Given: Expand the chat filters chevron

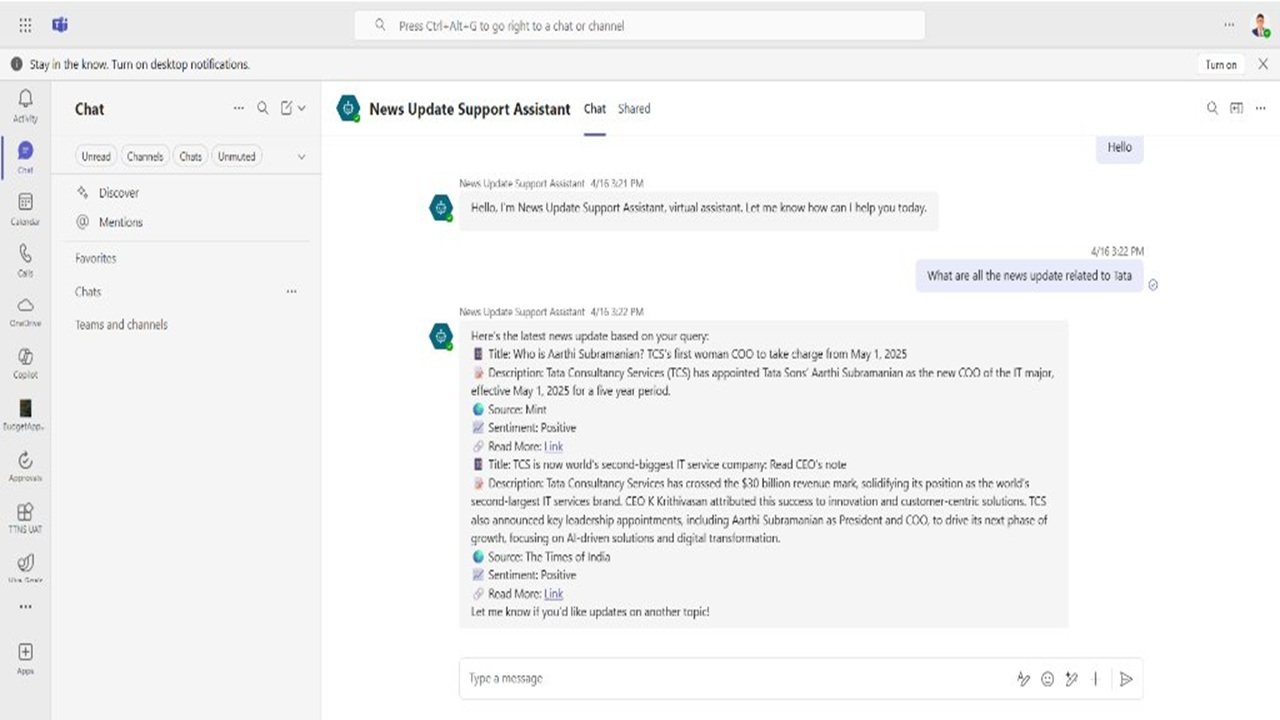Looking at the screenshot, I should click(x=302, y=157).
